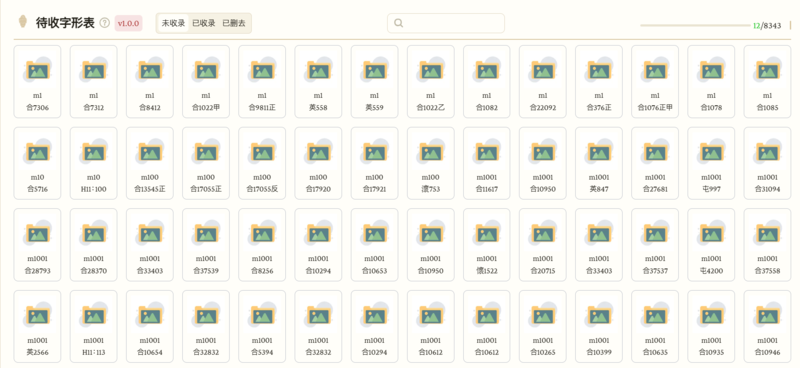800x368 pixels.
Task: Choose the card labeled 合37537
Action: [655, 245]
